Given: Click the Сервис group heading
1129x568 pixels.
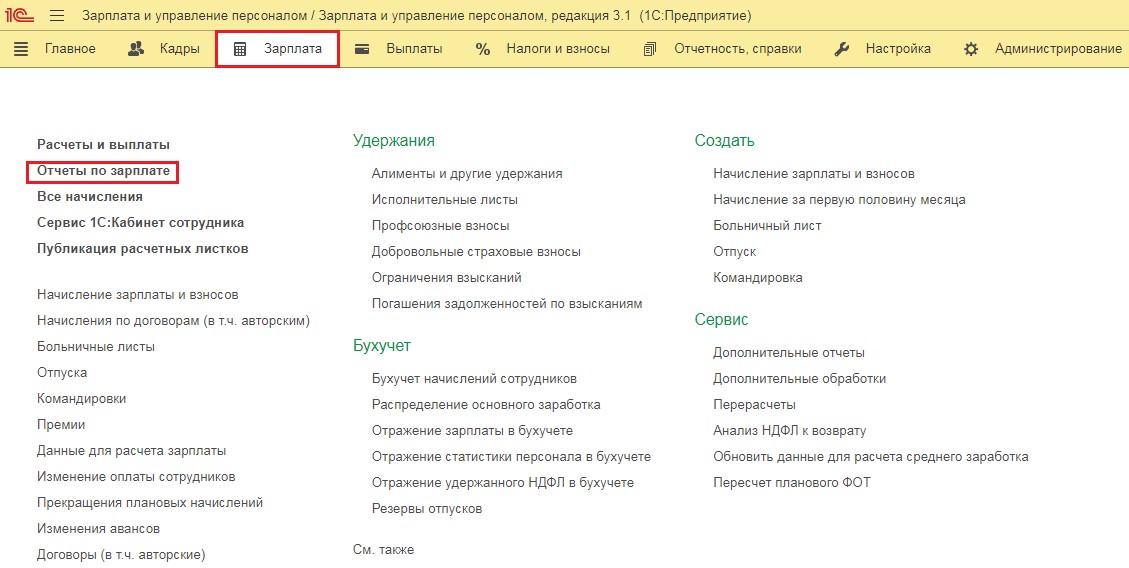Looking at the screenshot, I should [x=721, y=320].
